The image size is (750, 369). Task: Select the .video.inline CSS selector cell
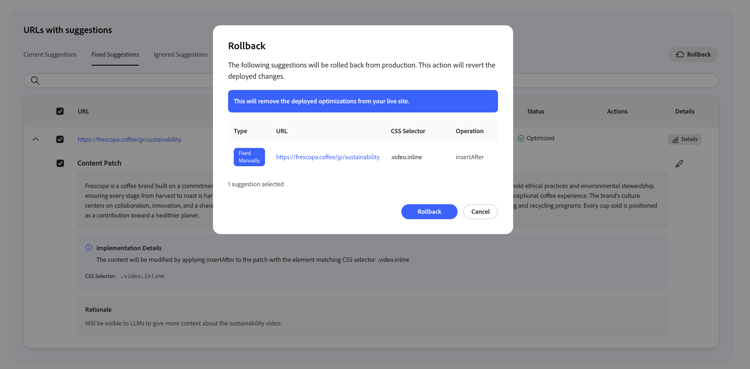(406, 157)
